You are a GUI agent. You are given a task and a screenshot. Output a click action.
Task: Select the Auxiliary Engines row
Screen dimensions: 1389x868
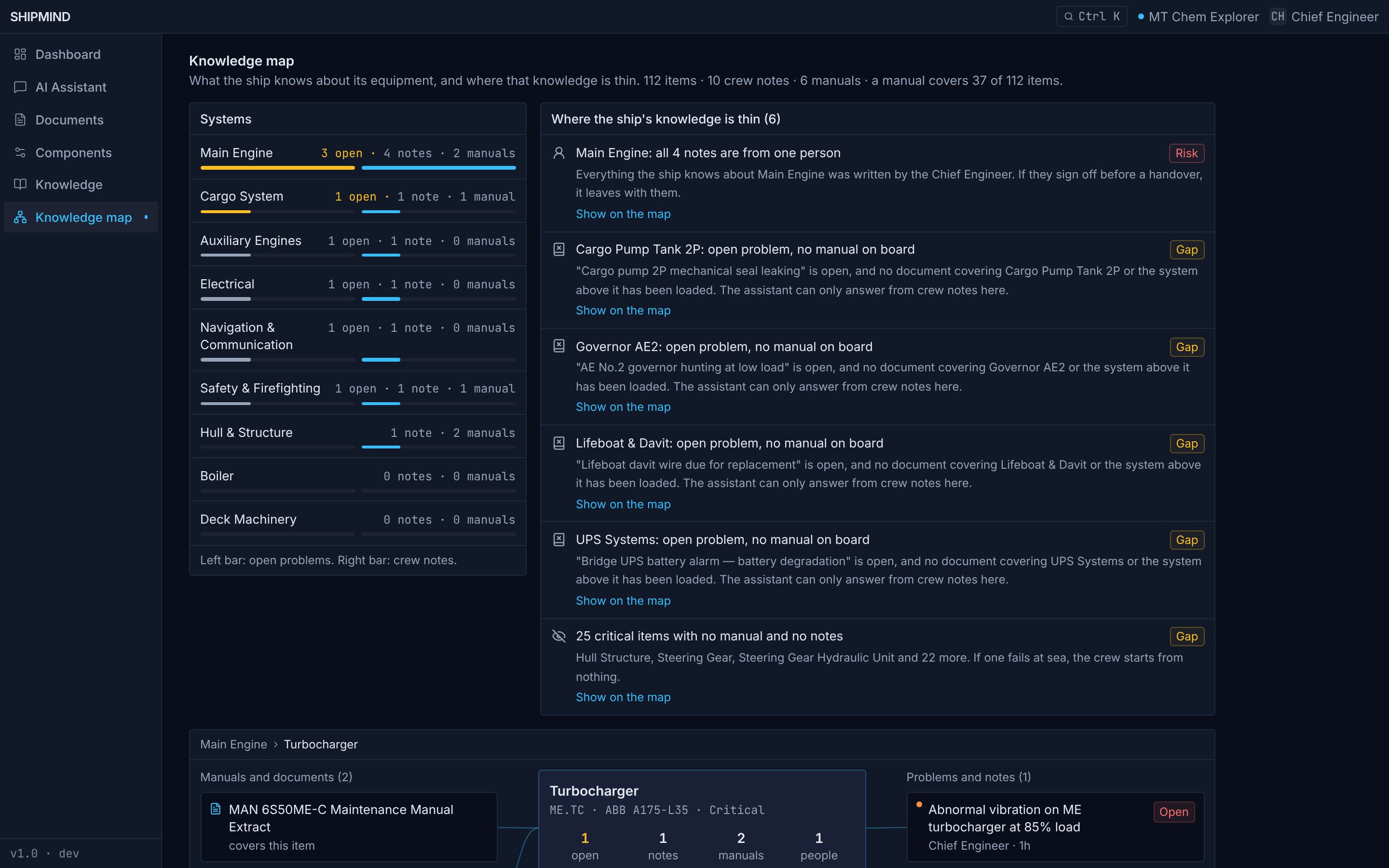click(357, 244)
